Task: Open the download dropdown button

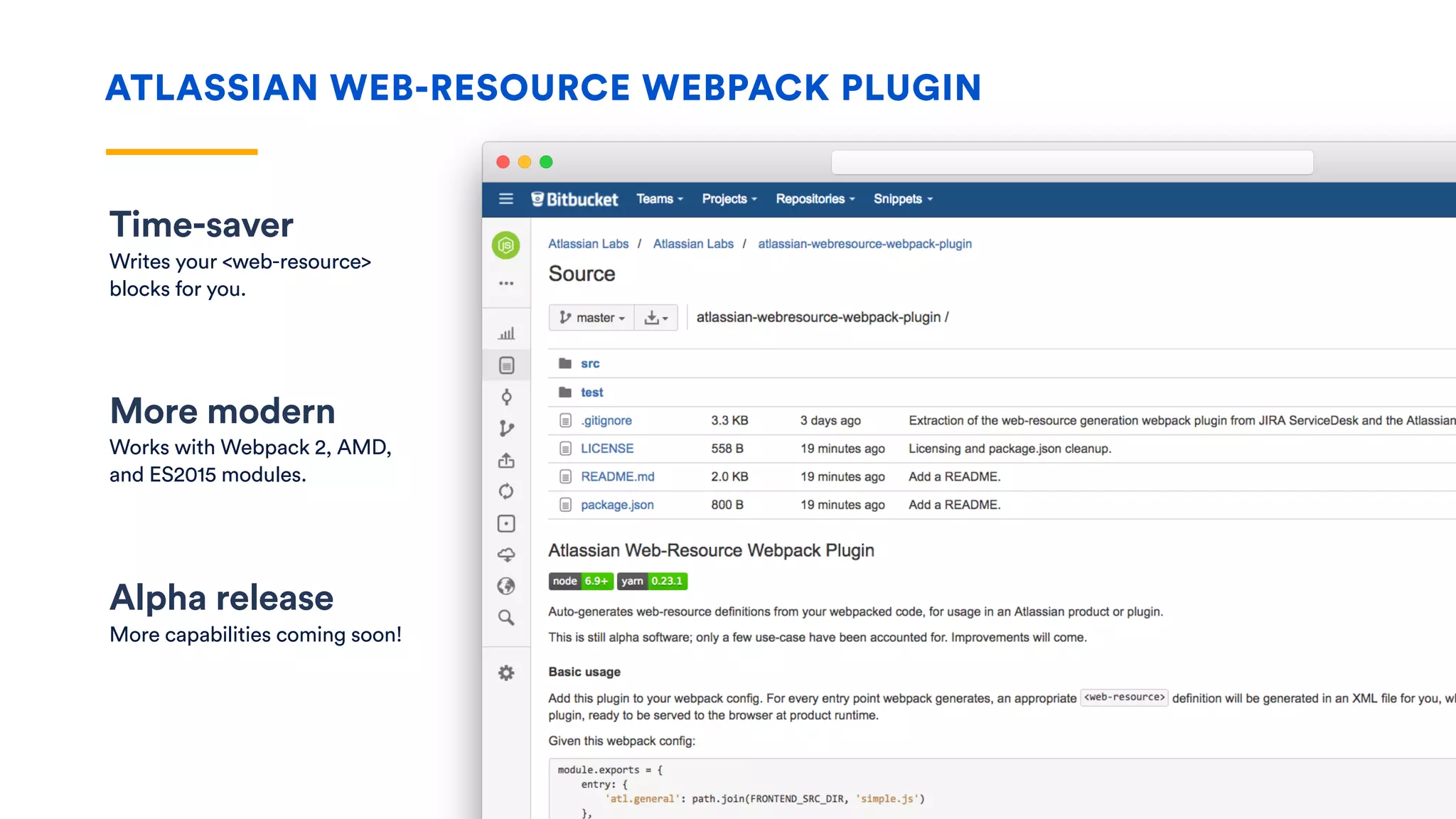Action: point(655,318)
